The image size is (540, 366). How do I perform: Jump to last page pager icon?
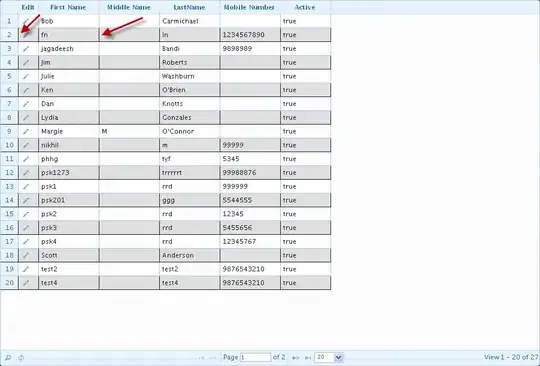point(308,358)
